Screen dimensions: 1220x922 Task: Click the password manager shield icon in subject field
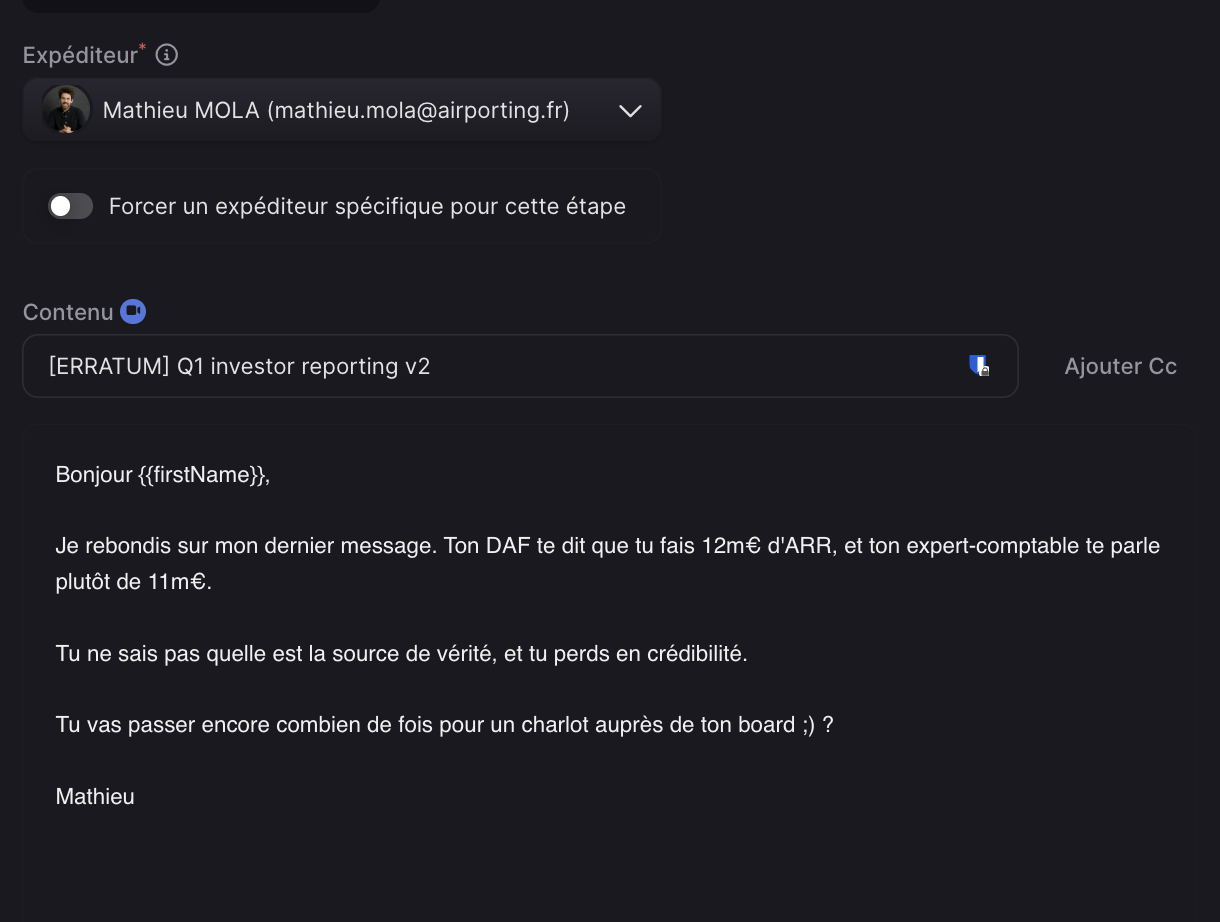(x=979, y=366)
